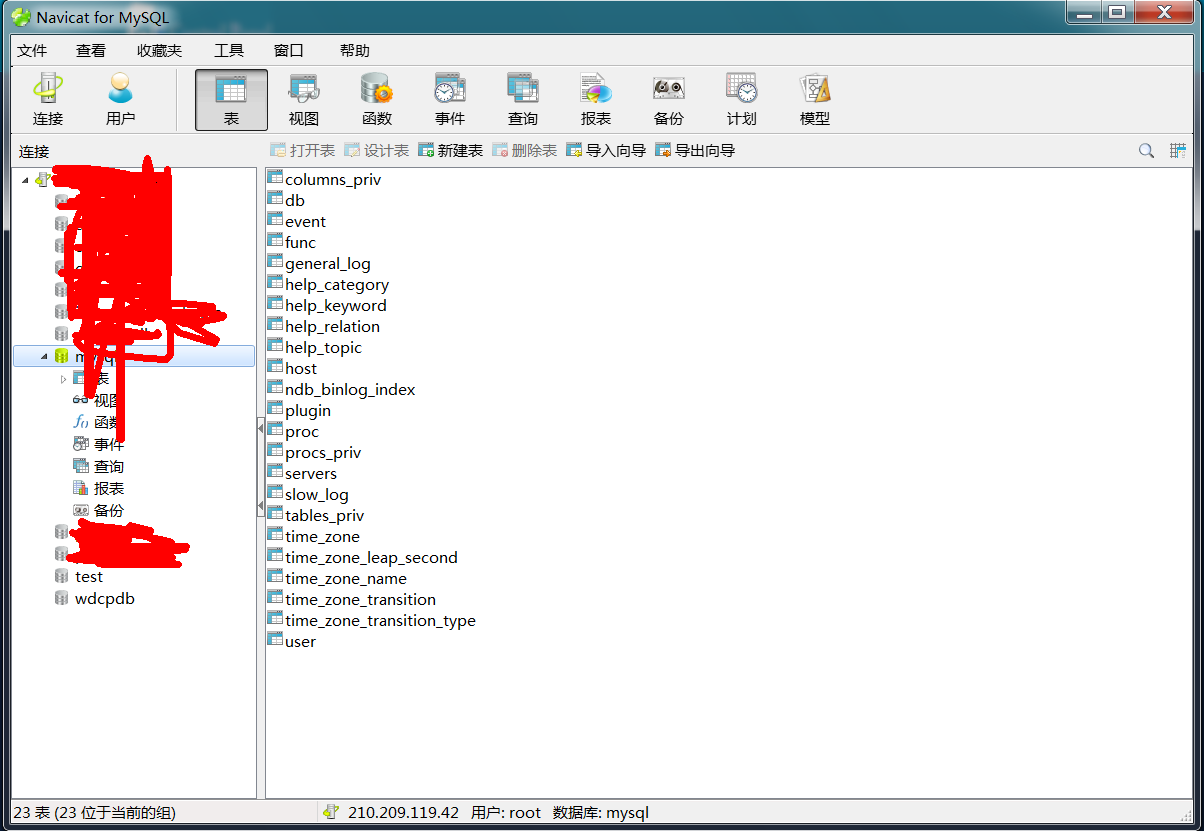Select the user table in the list
The image size is (1204, 831).
click(300, 641)
